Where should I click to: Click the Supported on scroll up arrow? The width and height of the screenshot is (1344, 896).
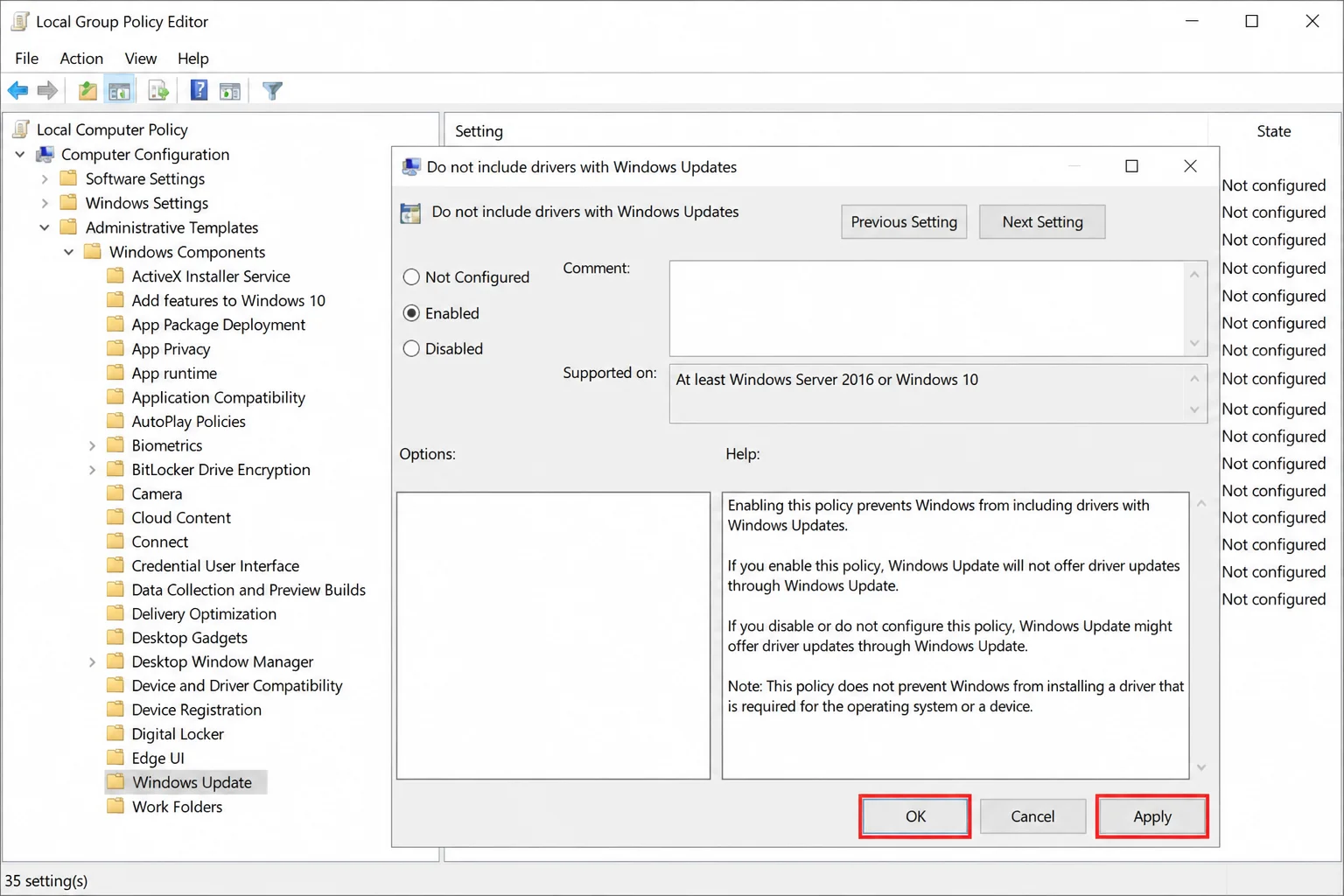(1194, 379)
